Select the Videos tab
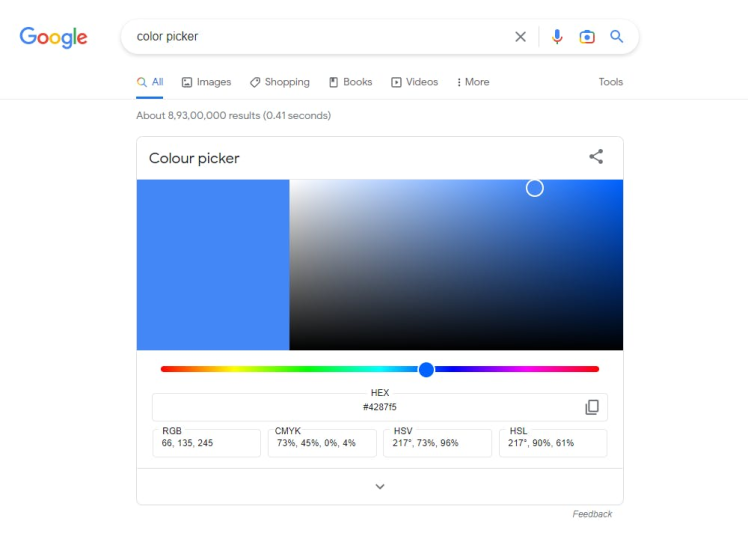The height and width of the screenshot is (539, 748). (x=414, y=82)
